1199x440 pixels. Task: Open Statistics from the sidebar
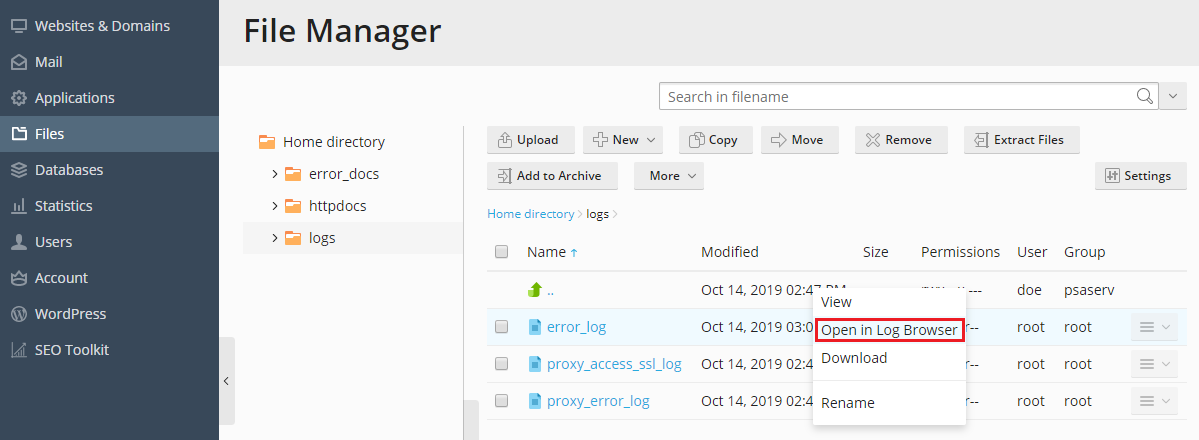pyautogui.click(x=63, y=206)
